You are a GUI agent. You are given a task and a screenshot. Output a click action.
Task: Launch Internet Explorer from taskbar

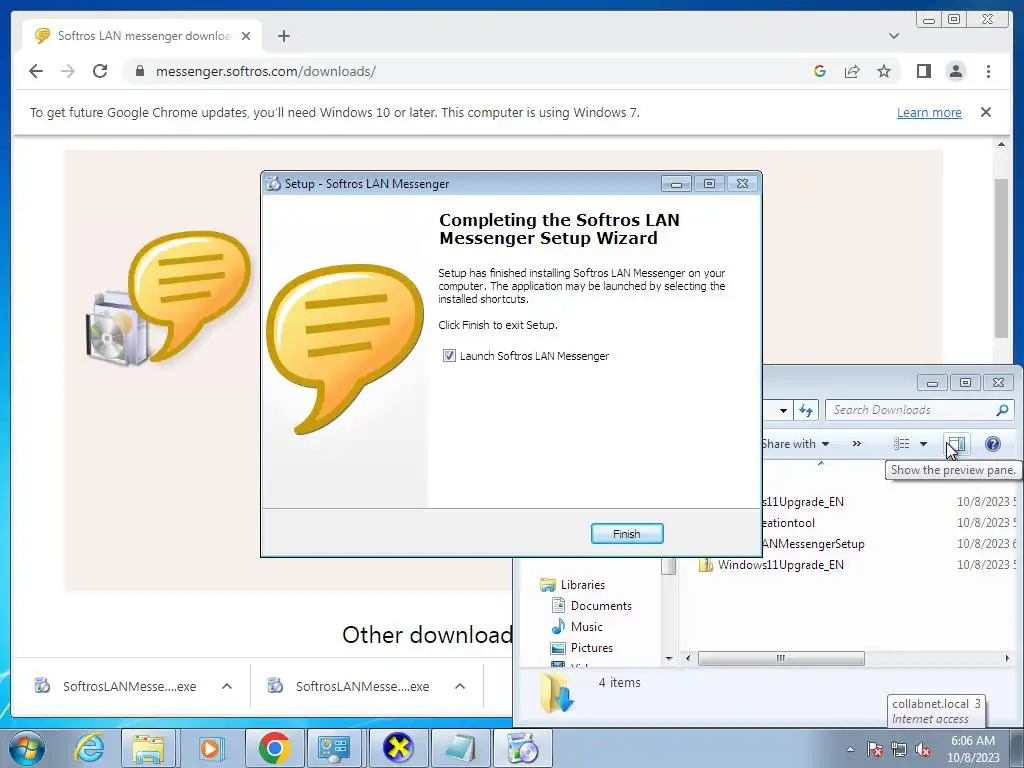[x=89, y=748]
